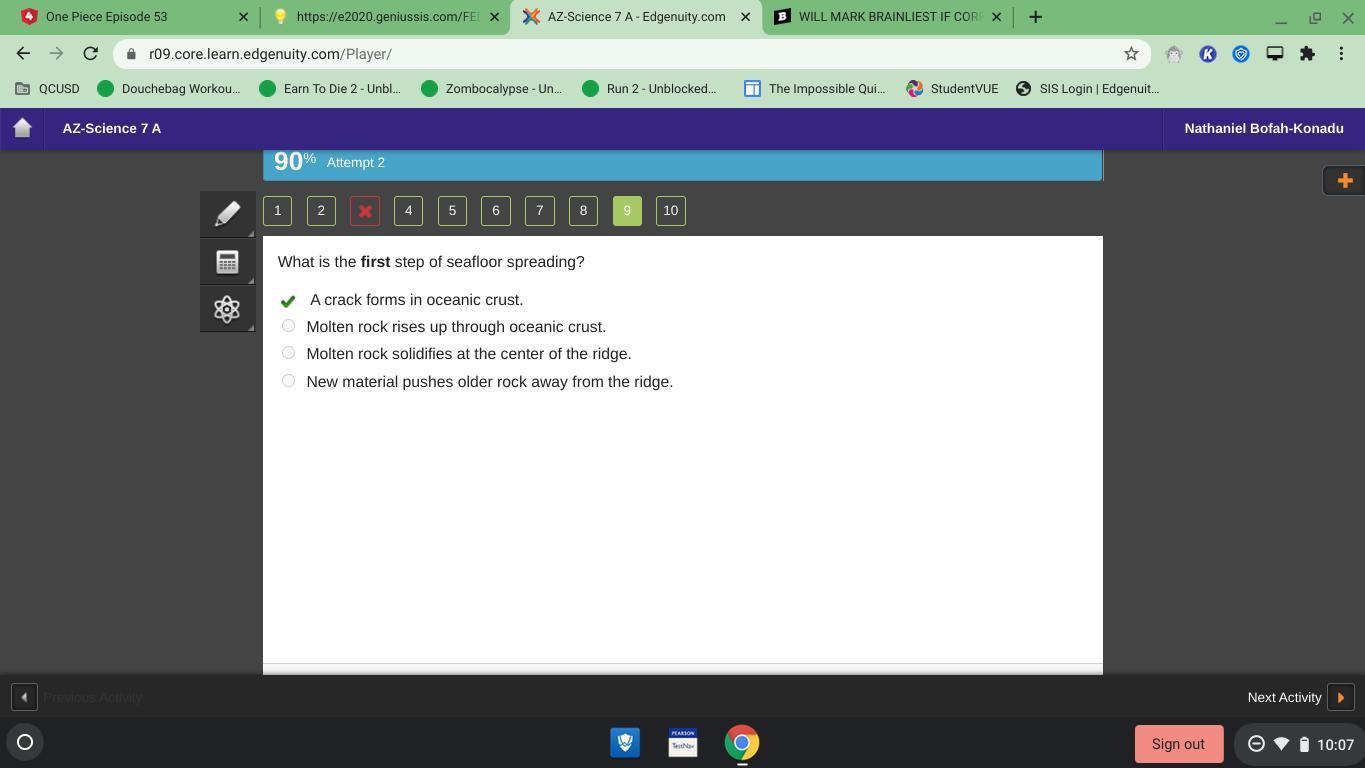
Task: Switch to AZ-Science 7 A Edgenuity tab
Action: click(x=634, y=17)
